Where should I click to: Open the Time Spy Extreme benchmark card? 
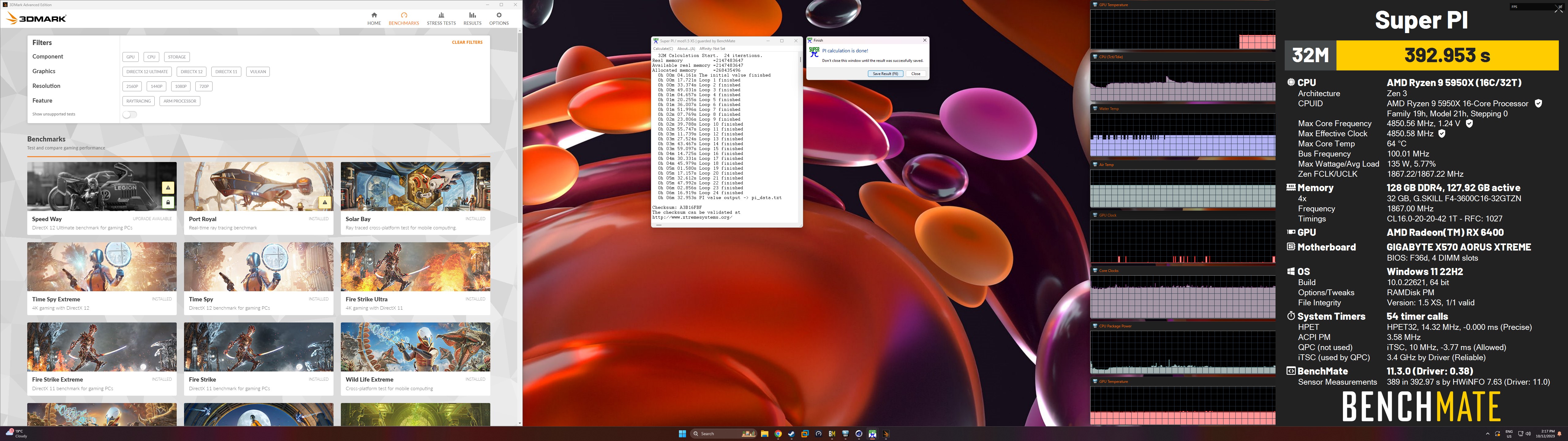pyautogui.click(x=102, y=278)
